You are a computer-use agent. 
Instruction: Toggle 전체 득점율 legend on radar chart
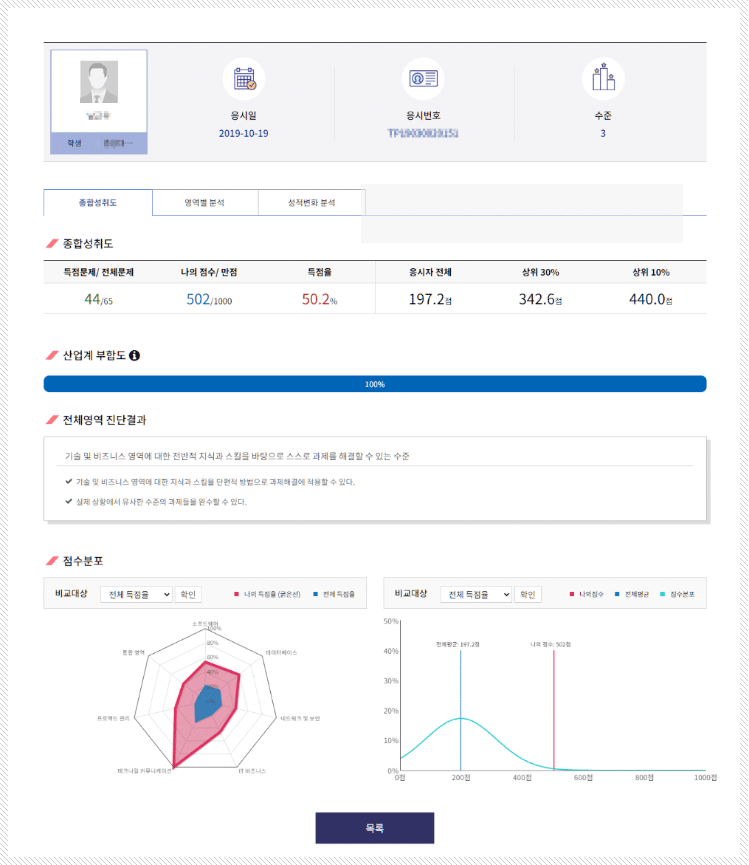(x=334, y=594)
